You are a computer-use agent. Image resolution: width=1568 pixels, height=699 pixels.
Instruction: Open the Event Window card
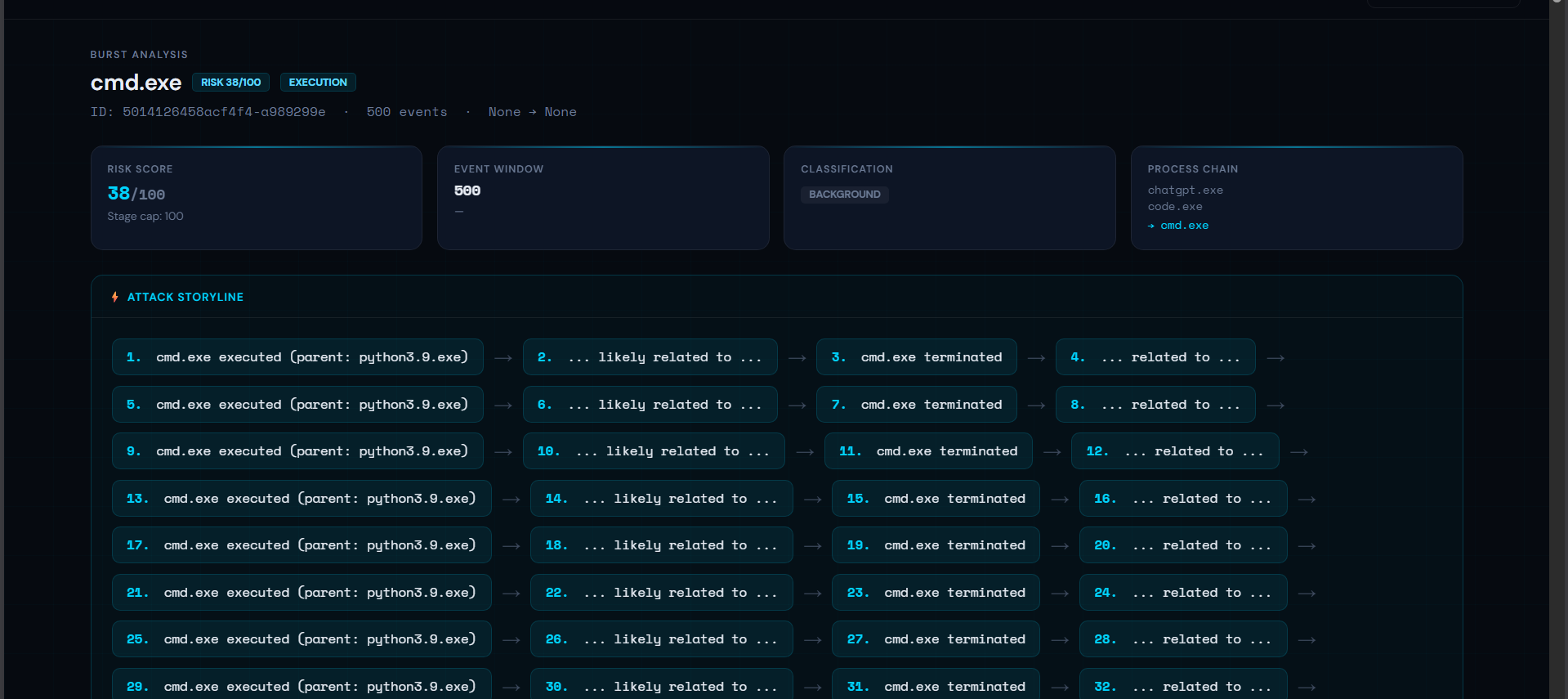603,198
